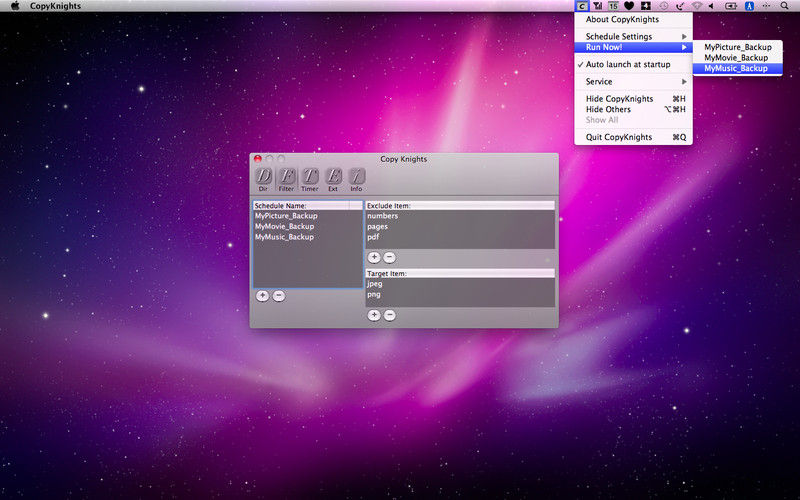The width and height of the screenshot is (800, 500).
Task: Click the blue 'A' input source icon
Action: tap(749, 6)
